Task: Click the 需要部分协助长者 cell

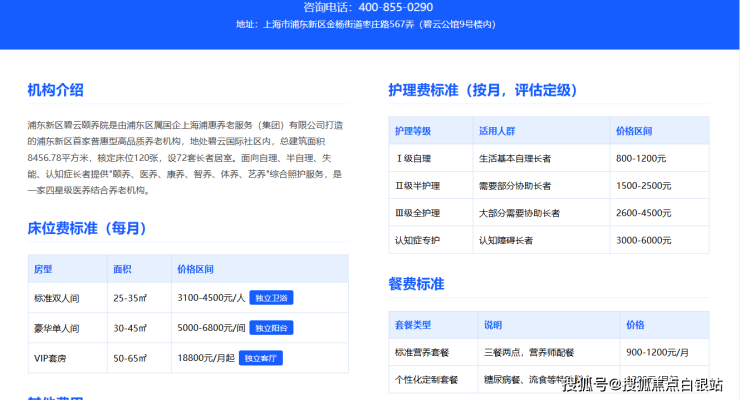Action: pyautogui.click(x=515, y=186)
